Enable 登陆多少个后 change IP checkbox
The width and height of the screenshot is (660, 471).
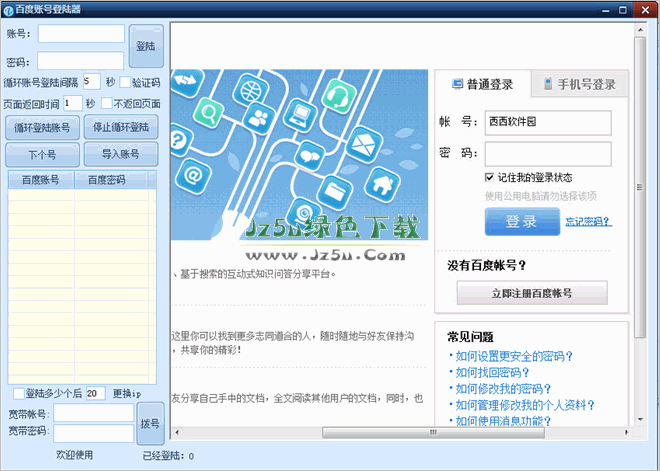click(19, 394)
